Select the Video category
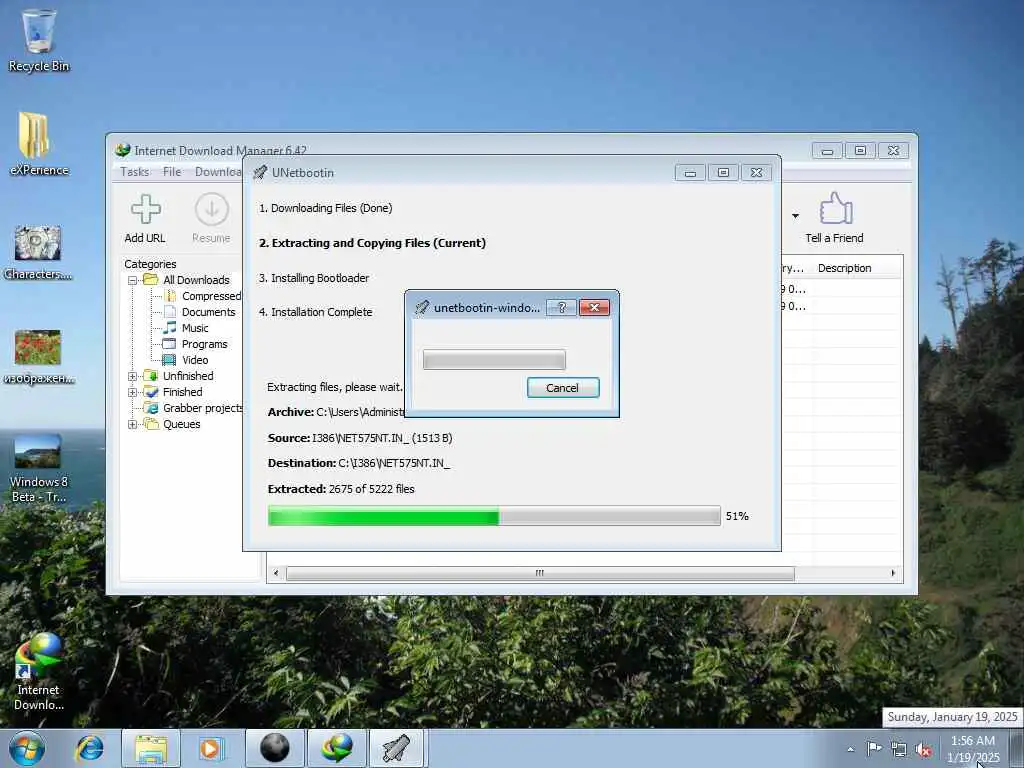The height and width of the screenshot is (768, 1024). [x=195, y=360]
